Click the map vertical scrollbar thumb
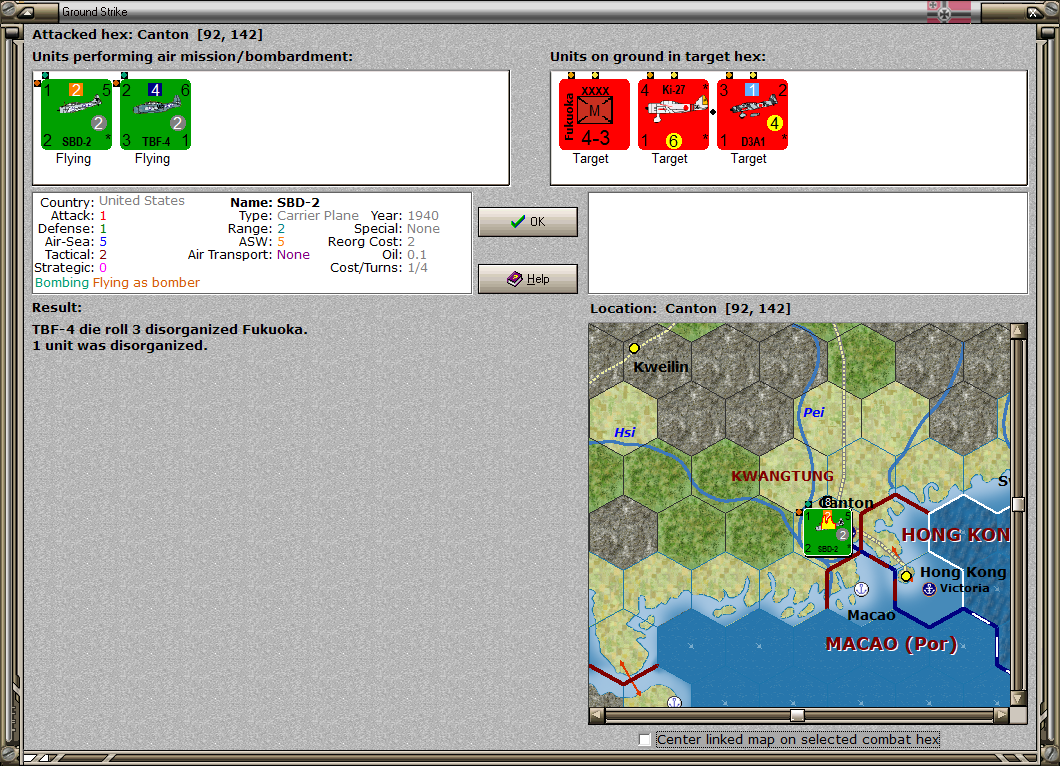Viewport: 1060px width, 766px height. [x=1018, y=504]
